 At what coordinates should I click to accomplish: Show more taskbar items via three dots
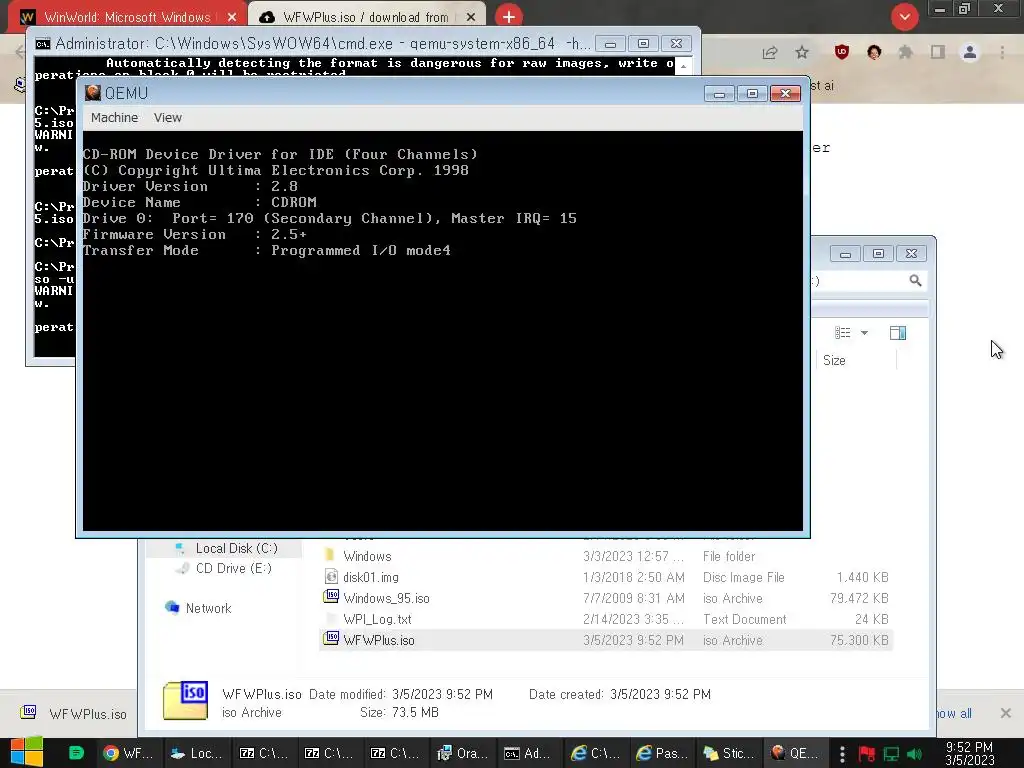pyautogui.click(x=842, y=754)
